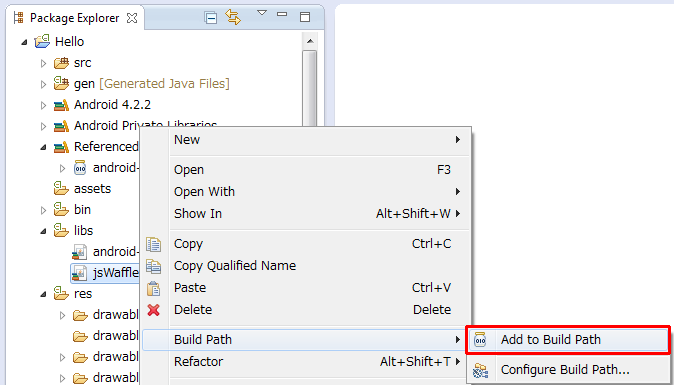Open the Package Explorer View Menu triangle
Viewport: 674px width, 385px height.
point(262,13)
